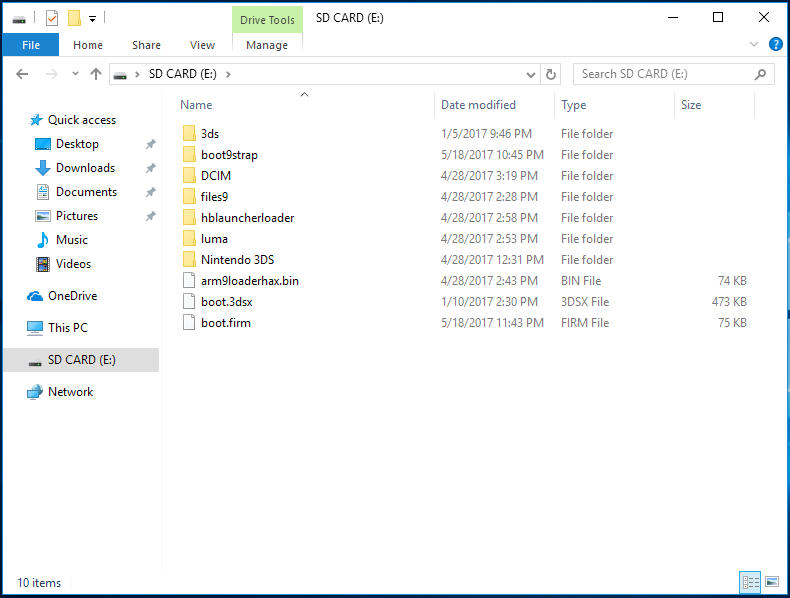This screenshot has height=598, width=790.
Task: Open Documents in the navigation pane
Action: click(86, 192)
